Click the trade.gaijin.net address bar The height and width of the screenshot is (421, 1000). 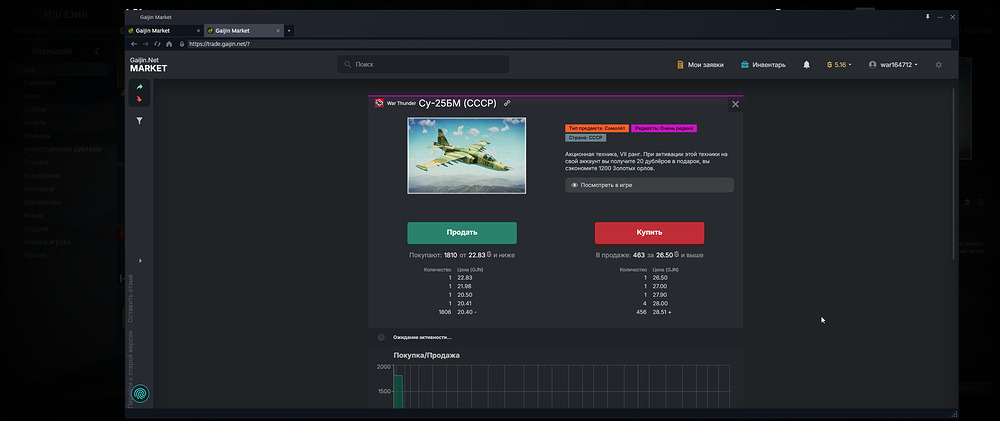click(568, 44)
